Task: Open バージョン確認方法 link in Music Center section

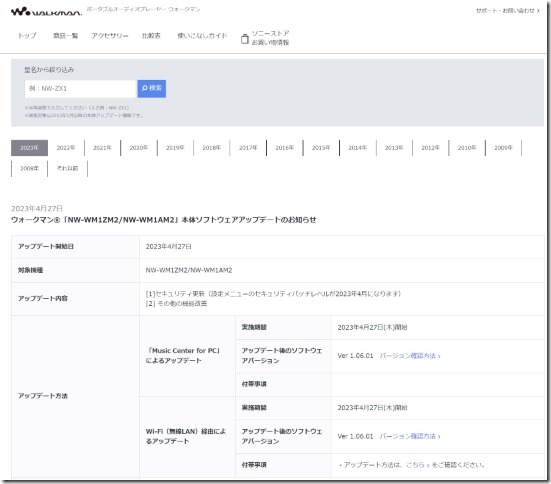Action: 410,356
